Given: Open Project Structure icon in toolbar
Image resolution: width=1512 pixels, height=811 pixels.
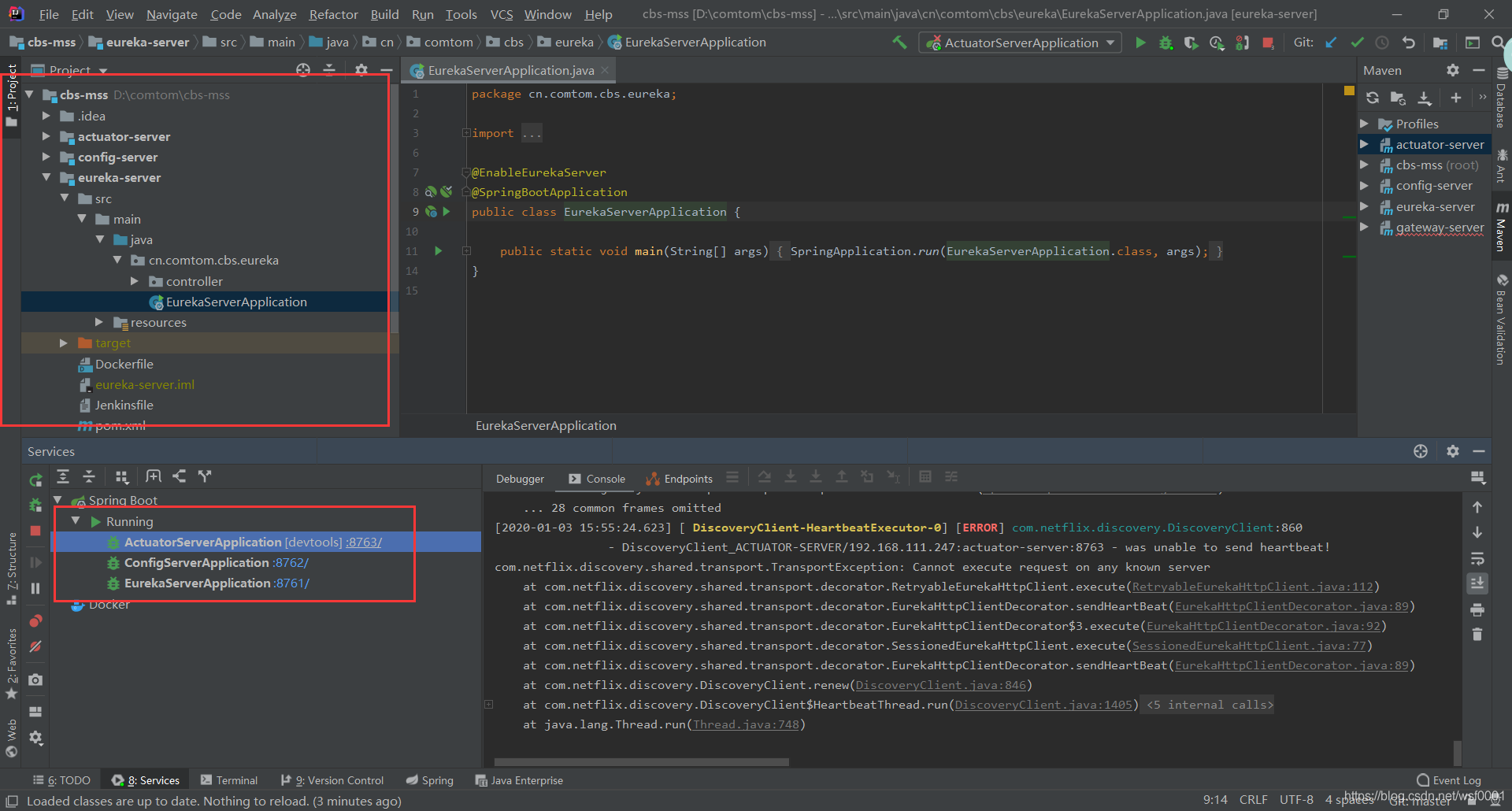Looking at the screenshot, I should [1440, 43].
